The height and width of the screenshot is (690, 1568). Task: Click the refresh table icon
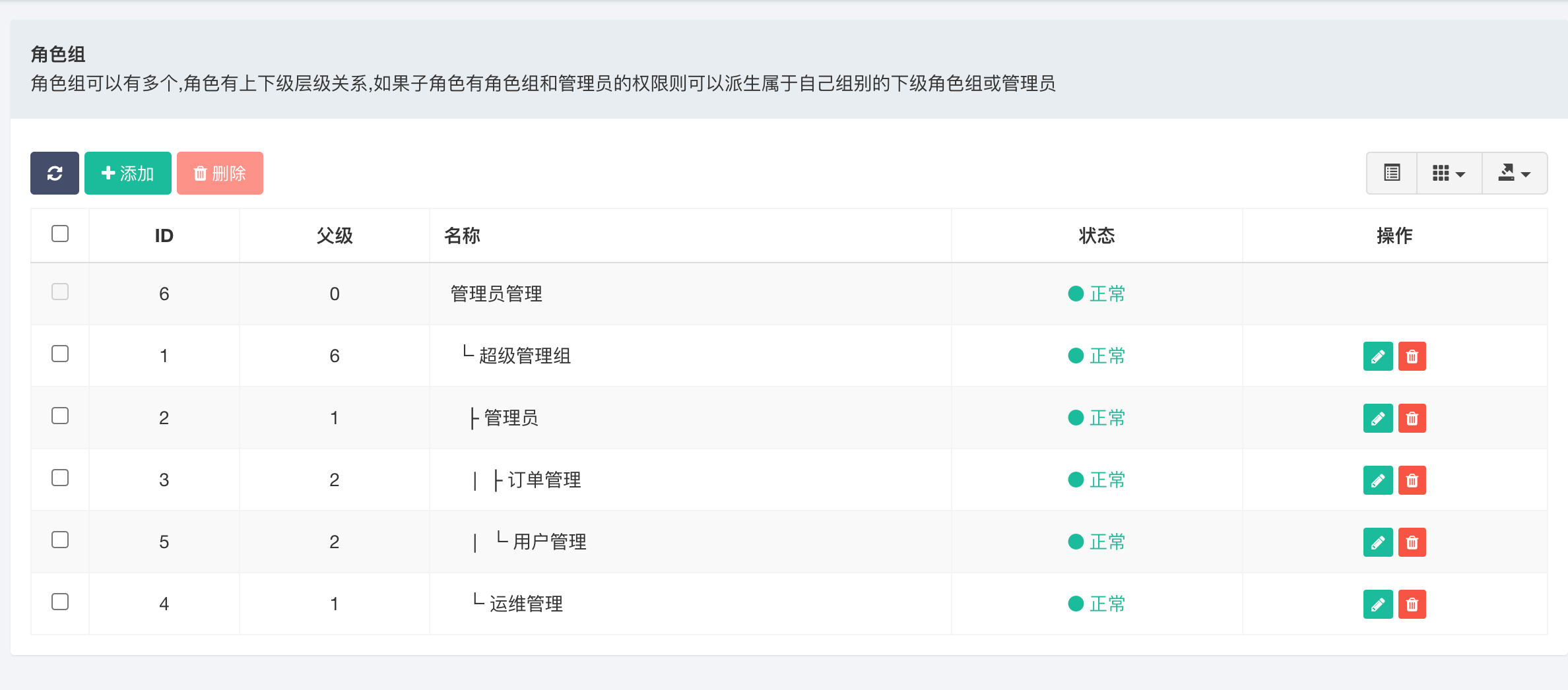(x=54, y=173)
